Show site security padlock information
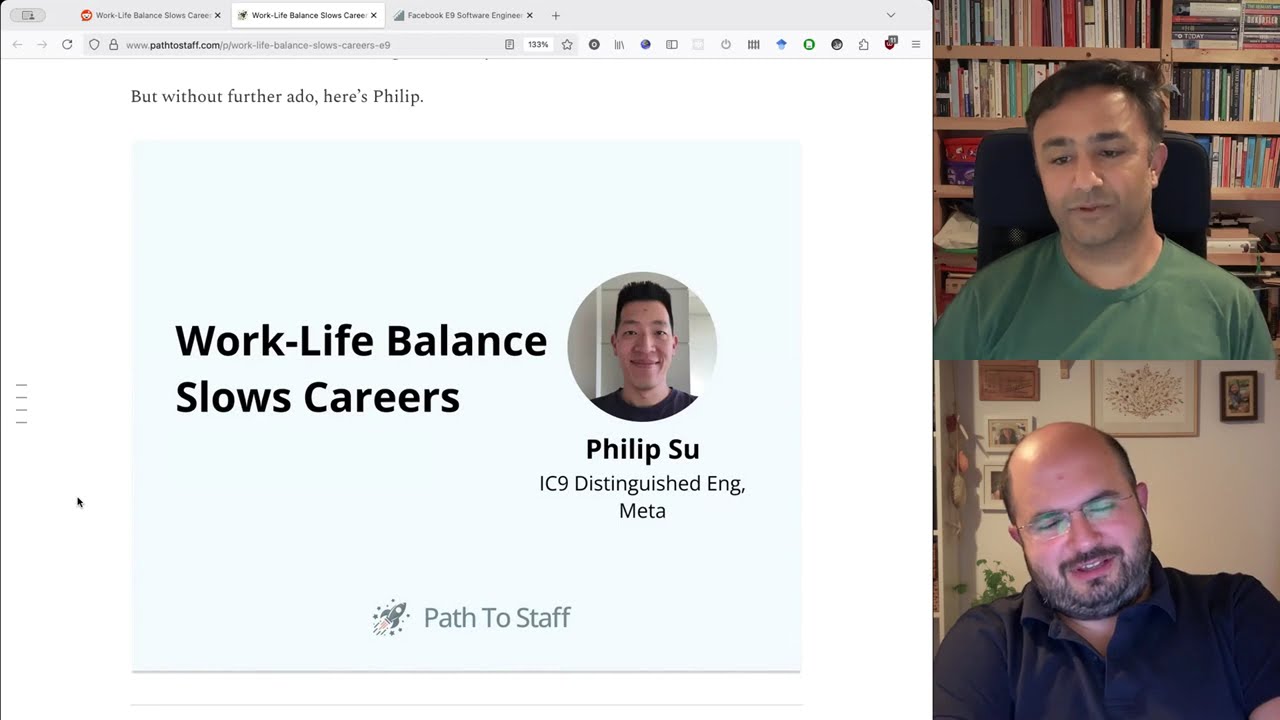The width and height of the screenshot is (1280, 720). (x=113, y=45)
